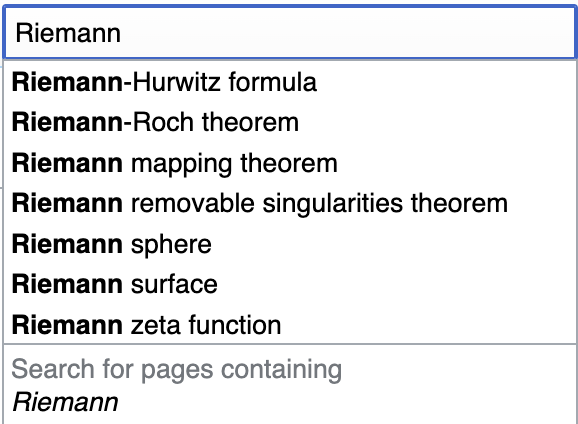Place cursor after Riemann text in search box
This screenshot has height=424, width=578.
(122, 33)
